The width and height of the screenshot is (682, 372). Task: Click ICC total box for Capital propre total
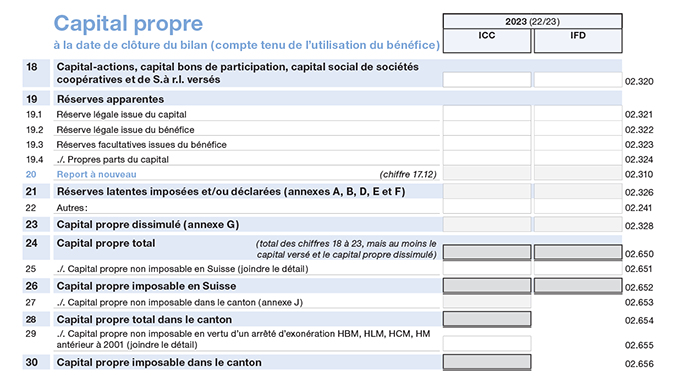pyautogui.click(x=487, y=253)
